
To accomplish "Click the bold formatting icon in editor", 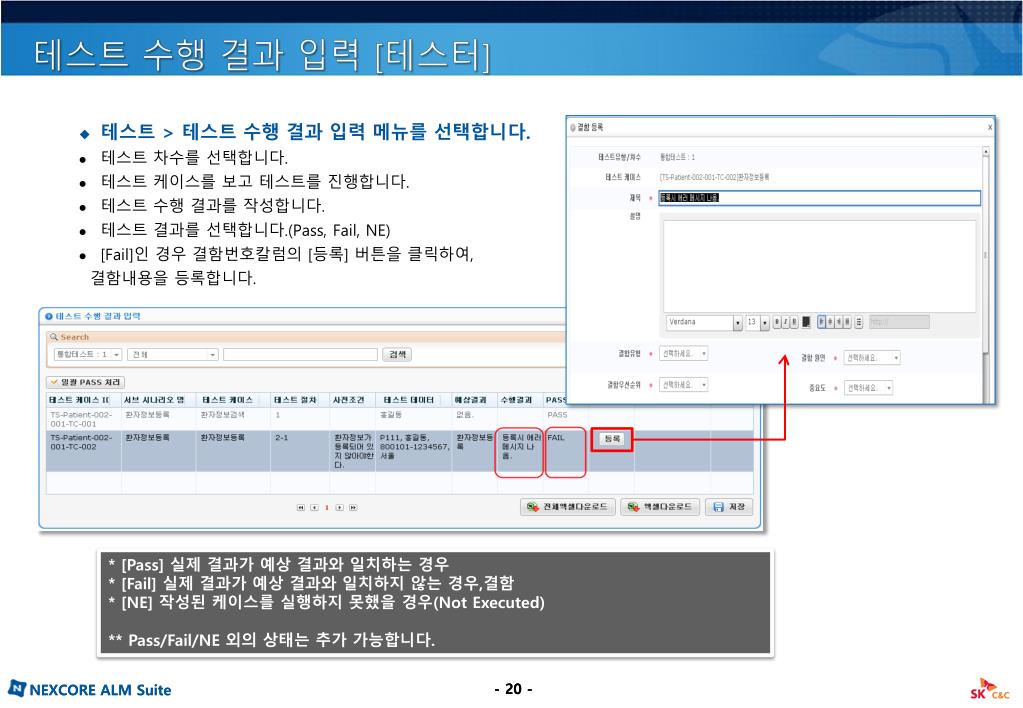I will (777, 322).
